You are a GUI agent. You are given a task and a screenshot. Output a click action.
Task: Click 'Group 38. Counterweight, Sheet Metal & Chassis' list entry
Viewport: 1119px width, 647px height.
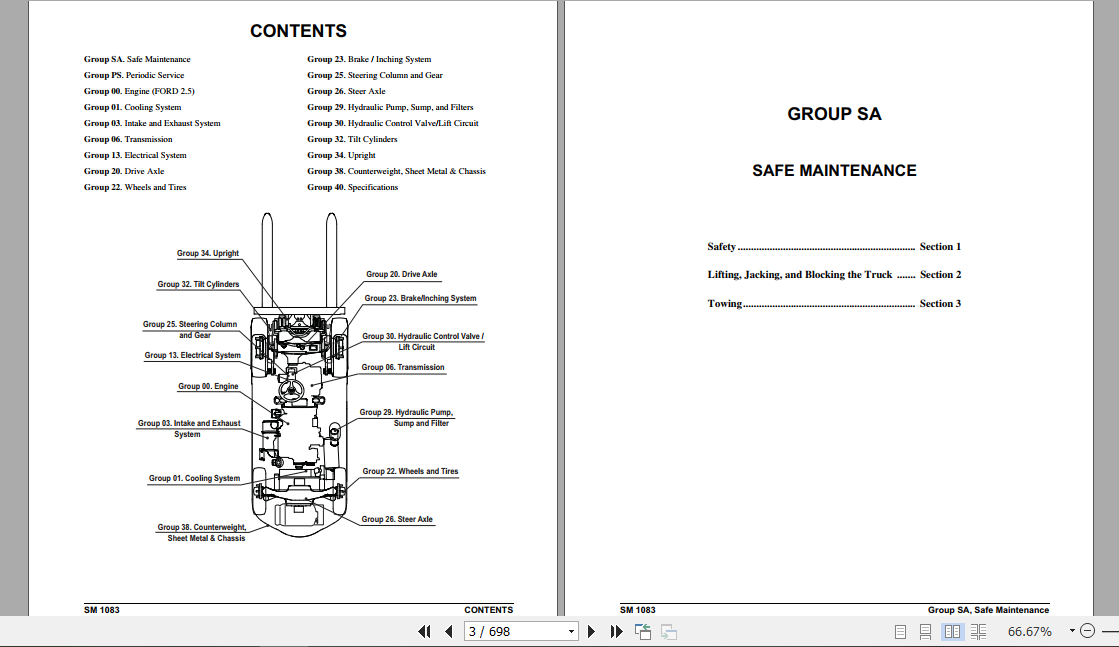coord(397,171)
